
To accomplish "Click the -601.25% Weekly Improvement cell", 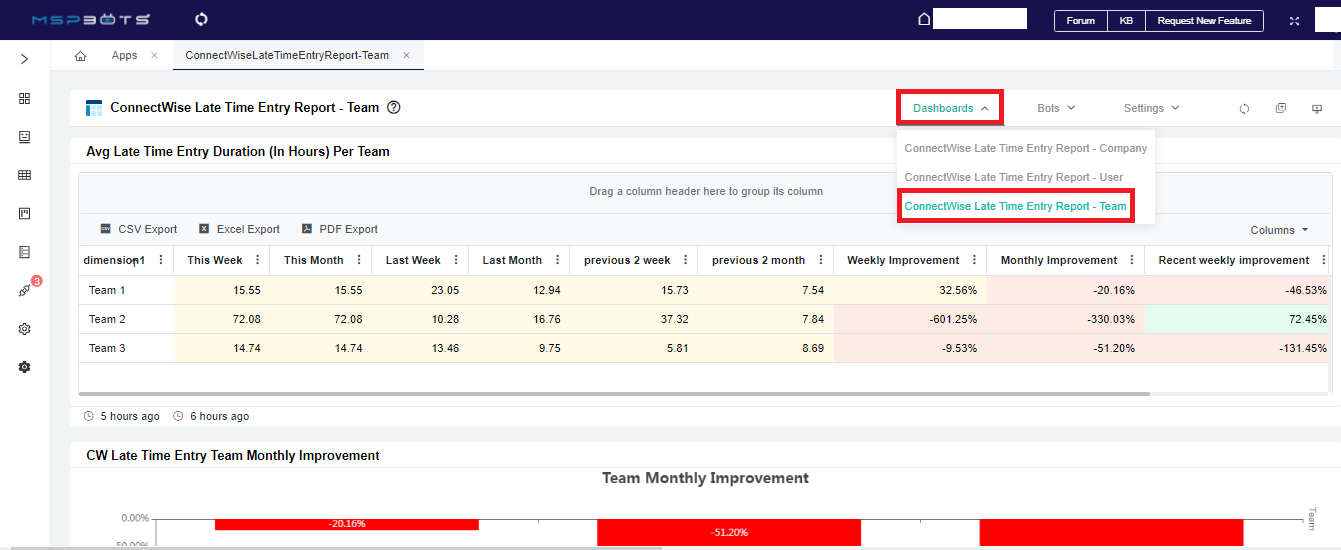I will (910, 319).
